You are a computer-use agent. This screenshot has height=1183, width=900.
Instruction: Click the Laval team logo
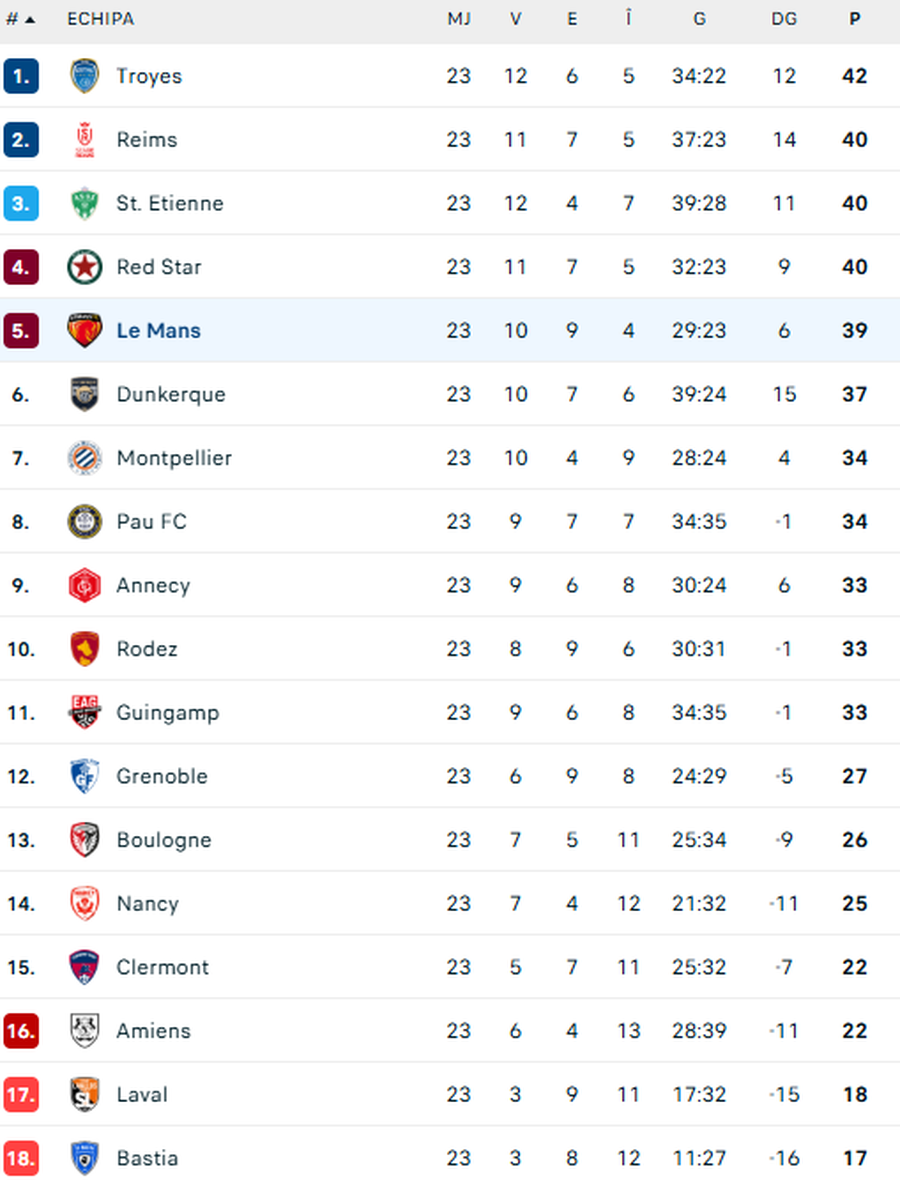pyautogui.click(x=85, y=1094)
